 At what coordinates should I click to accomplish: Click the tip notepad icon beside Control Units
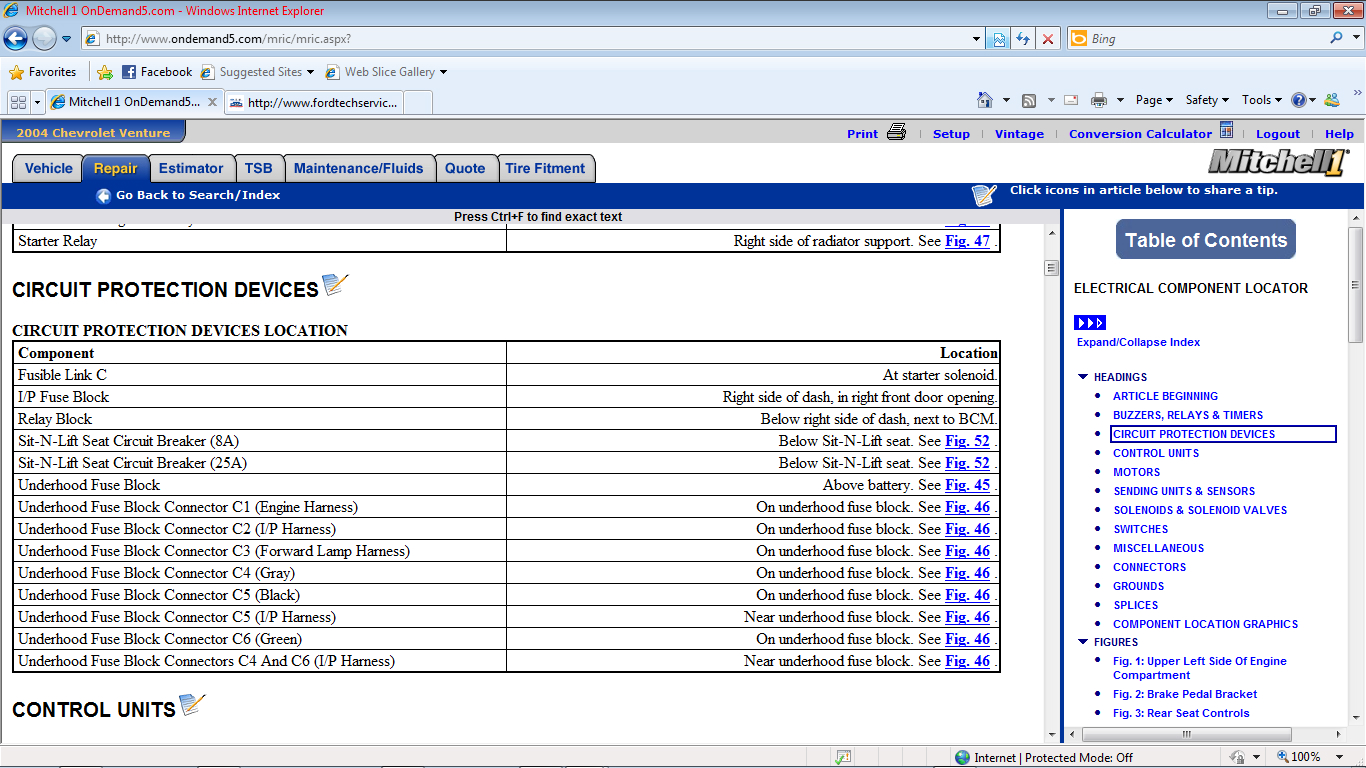pyautogui.click(x=192, y=705)
